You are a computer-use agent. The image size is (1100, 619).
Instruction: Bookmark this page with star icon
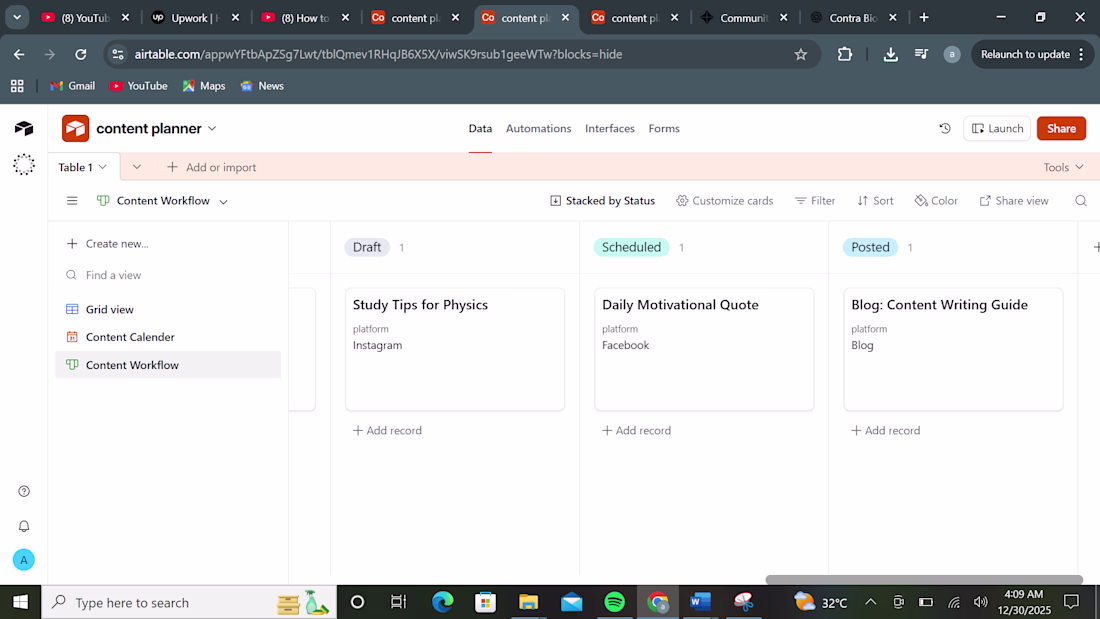tap(800, 54)
